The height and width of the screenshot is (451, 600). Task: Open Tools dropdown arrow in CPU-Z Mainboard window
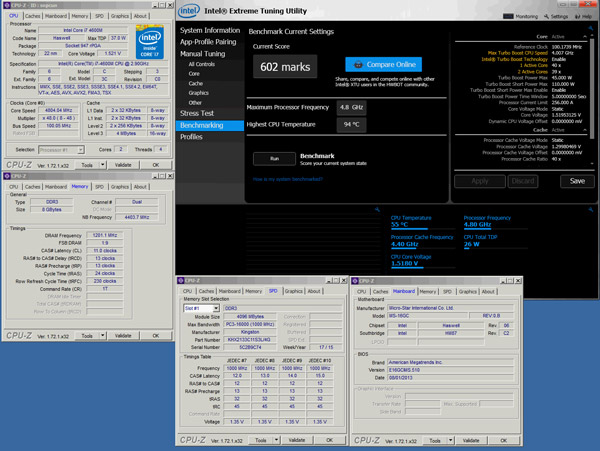tap(450, 440)
